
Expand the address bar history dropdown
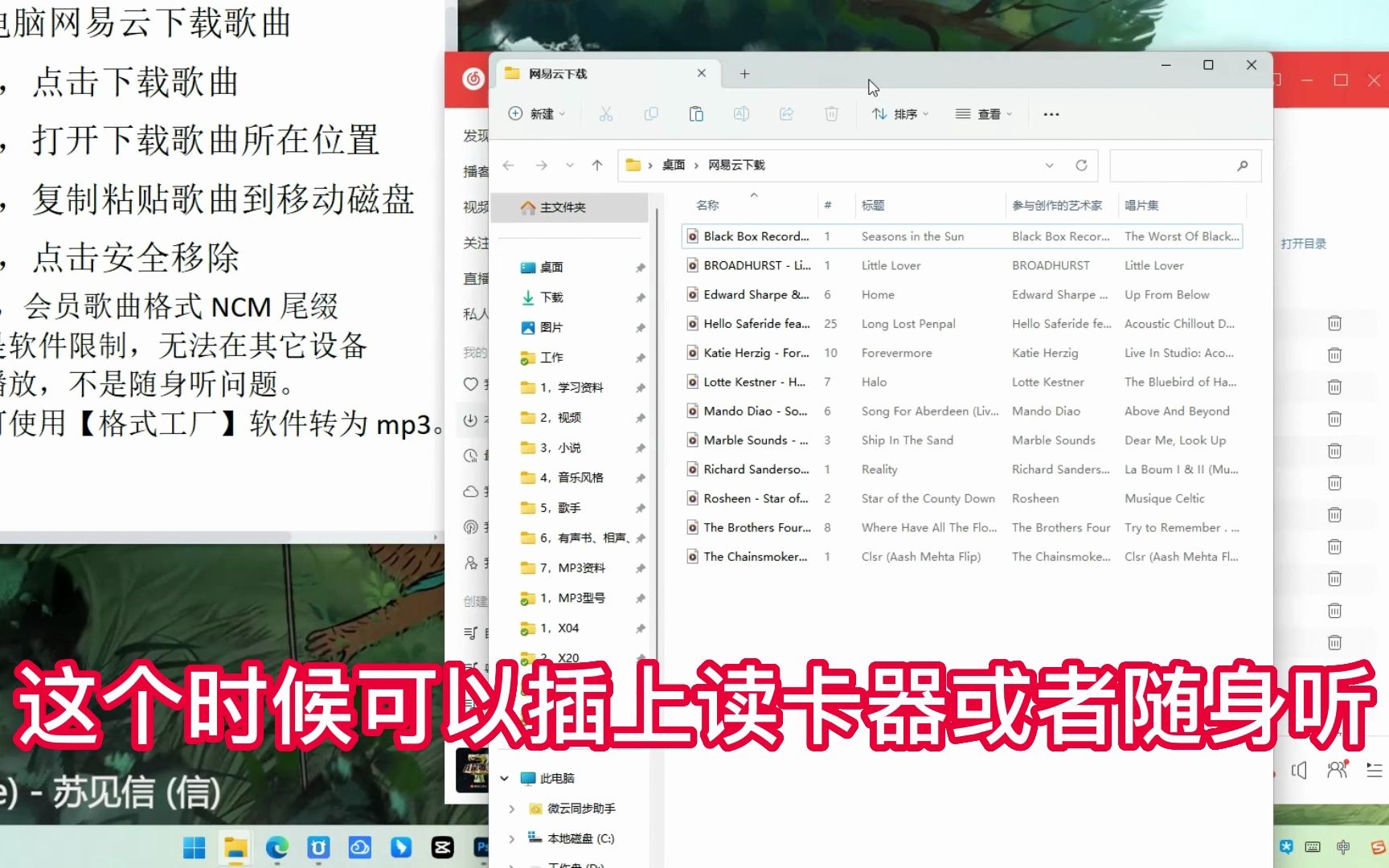[x=1049, y=166]
